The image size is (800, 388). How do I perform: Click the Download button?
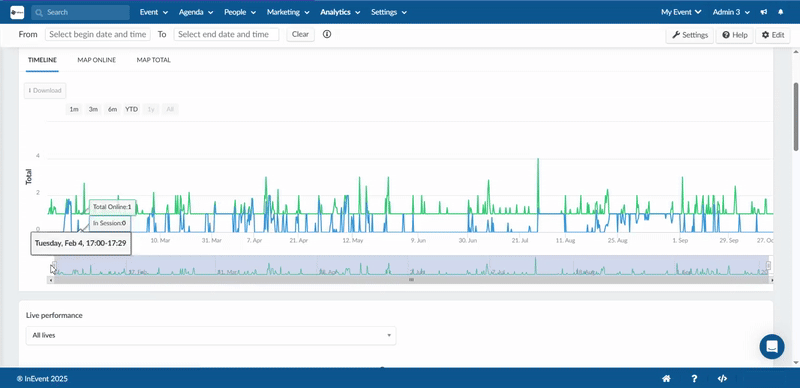45,90
